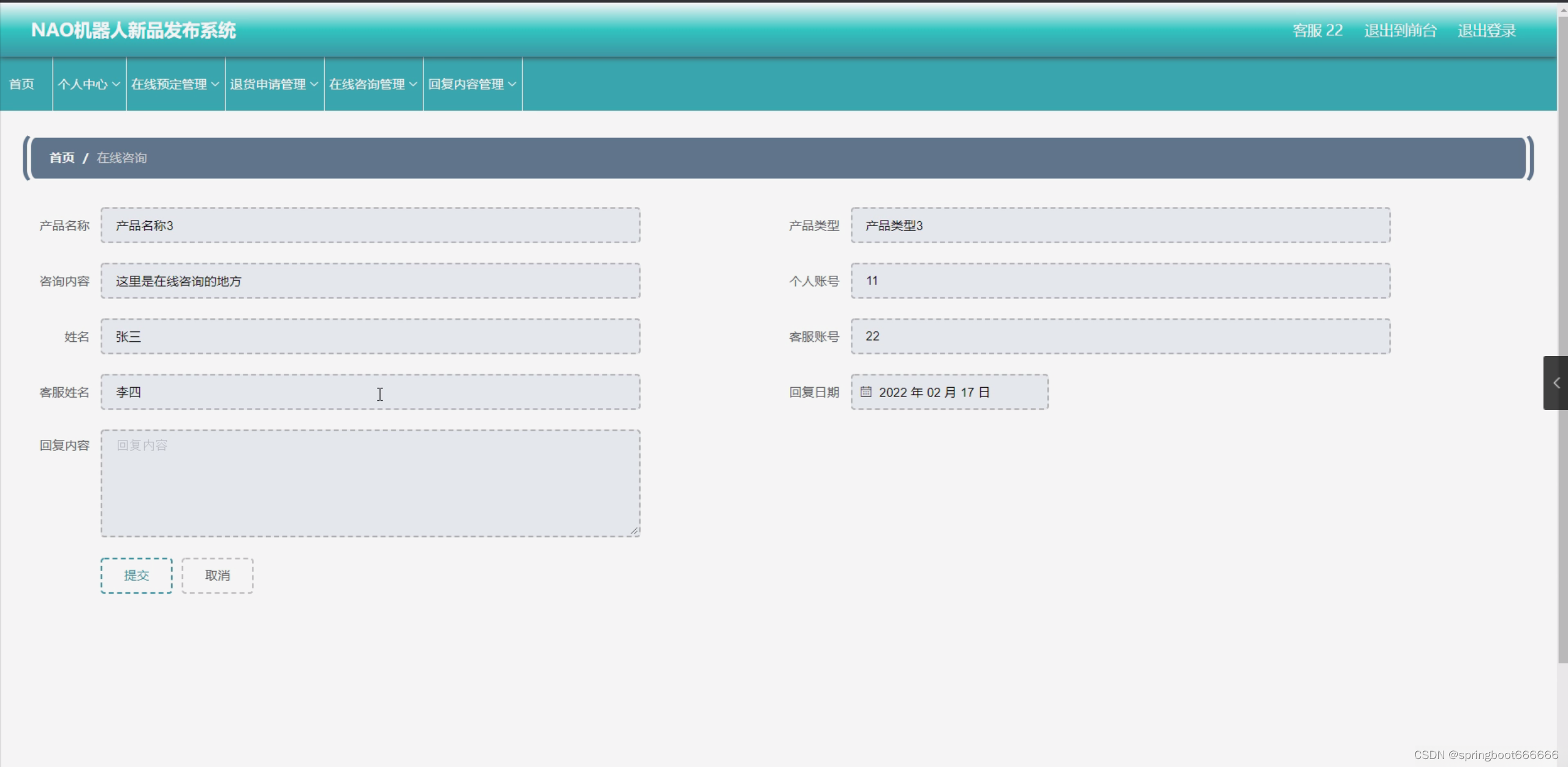
Task: Expand the 在线预定管理 dropdown menu
Action: (175, 84)
